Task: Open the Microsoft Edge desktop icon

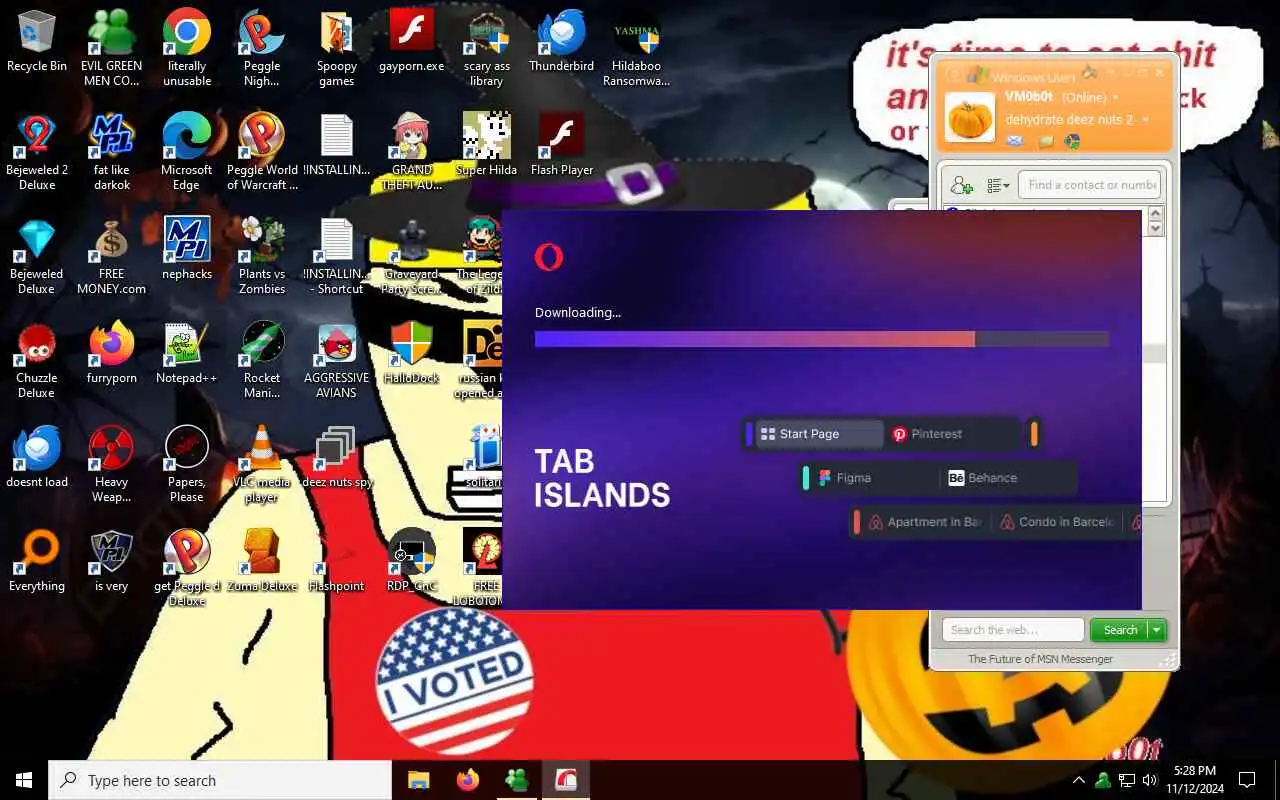Action: point(187,152)
